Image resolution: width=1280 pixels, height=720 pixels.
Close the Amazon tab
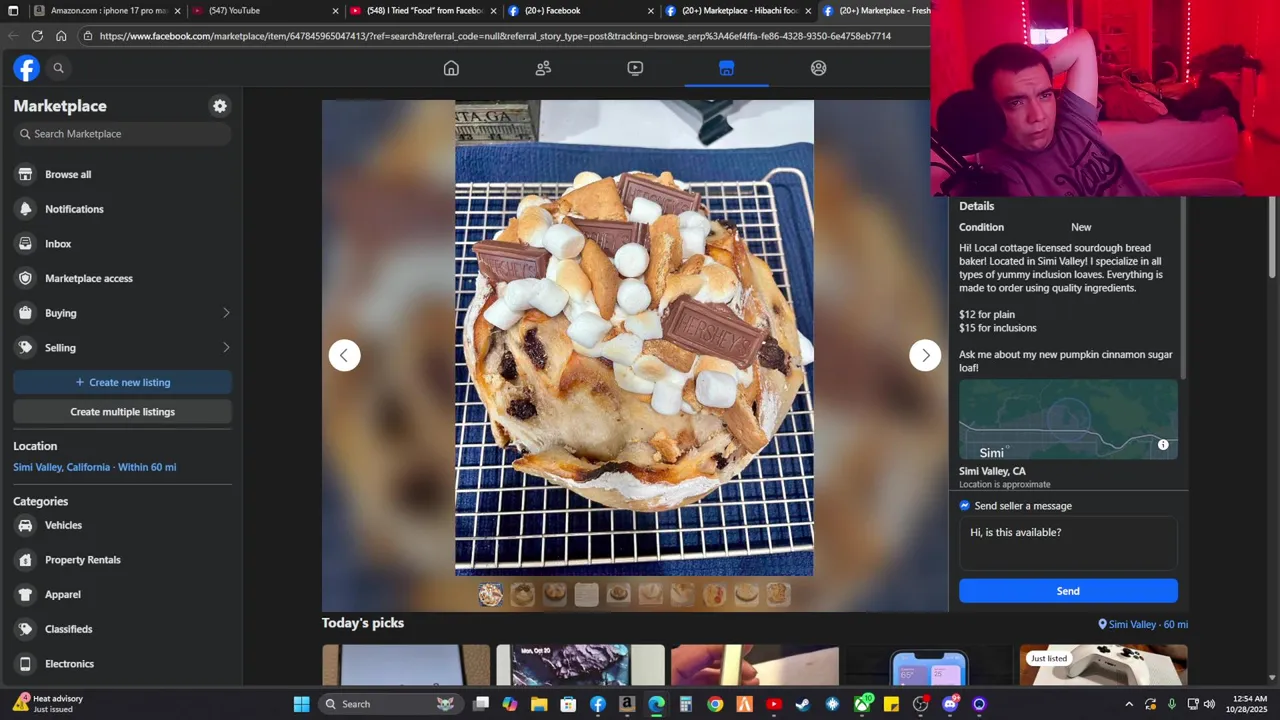178,11
